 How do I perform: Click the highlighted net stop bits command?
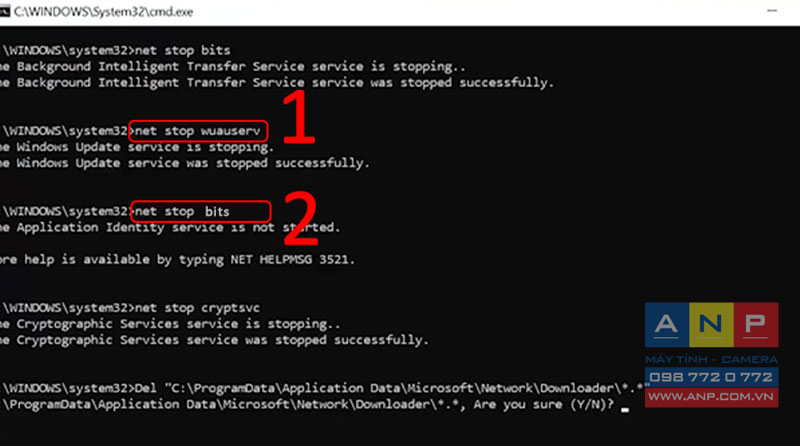point(201,211)
